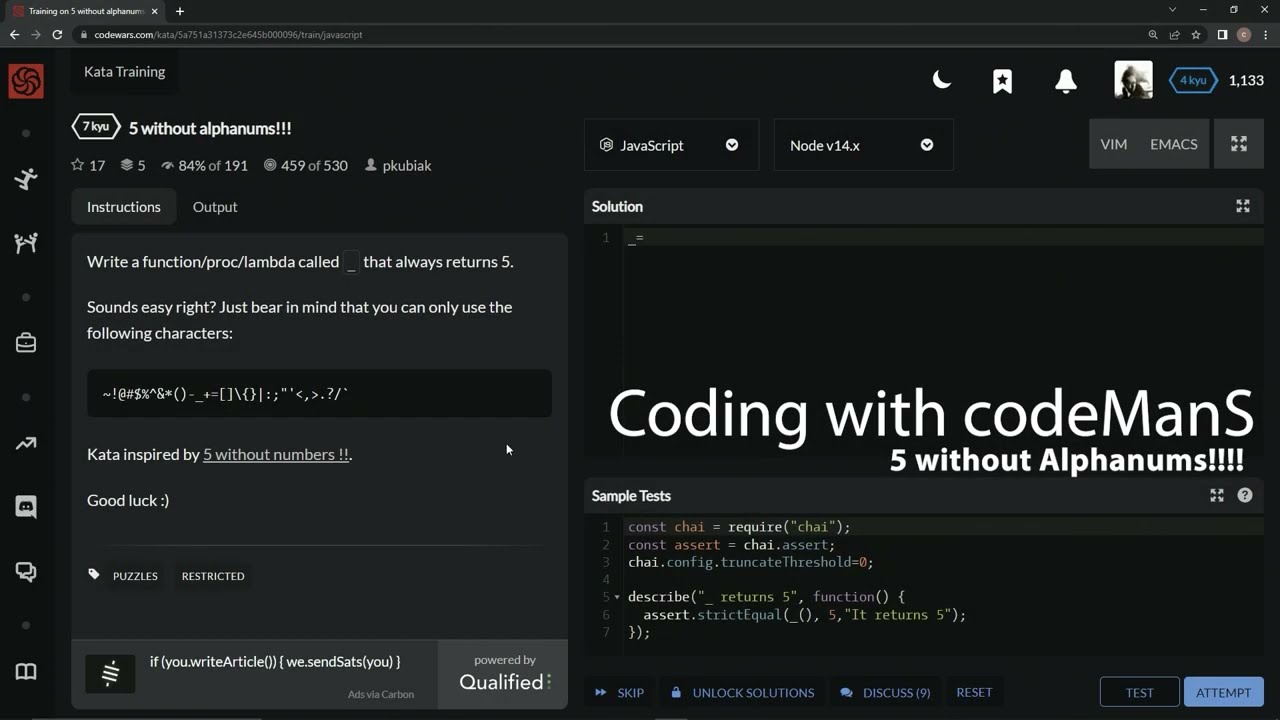The height and width of the screenshot is (720, 1280).
Task: Enable VIM key bindings
Action: tap(1114, 144)
